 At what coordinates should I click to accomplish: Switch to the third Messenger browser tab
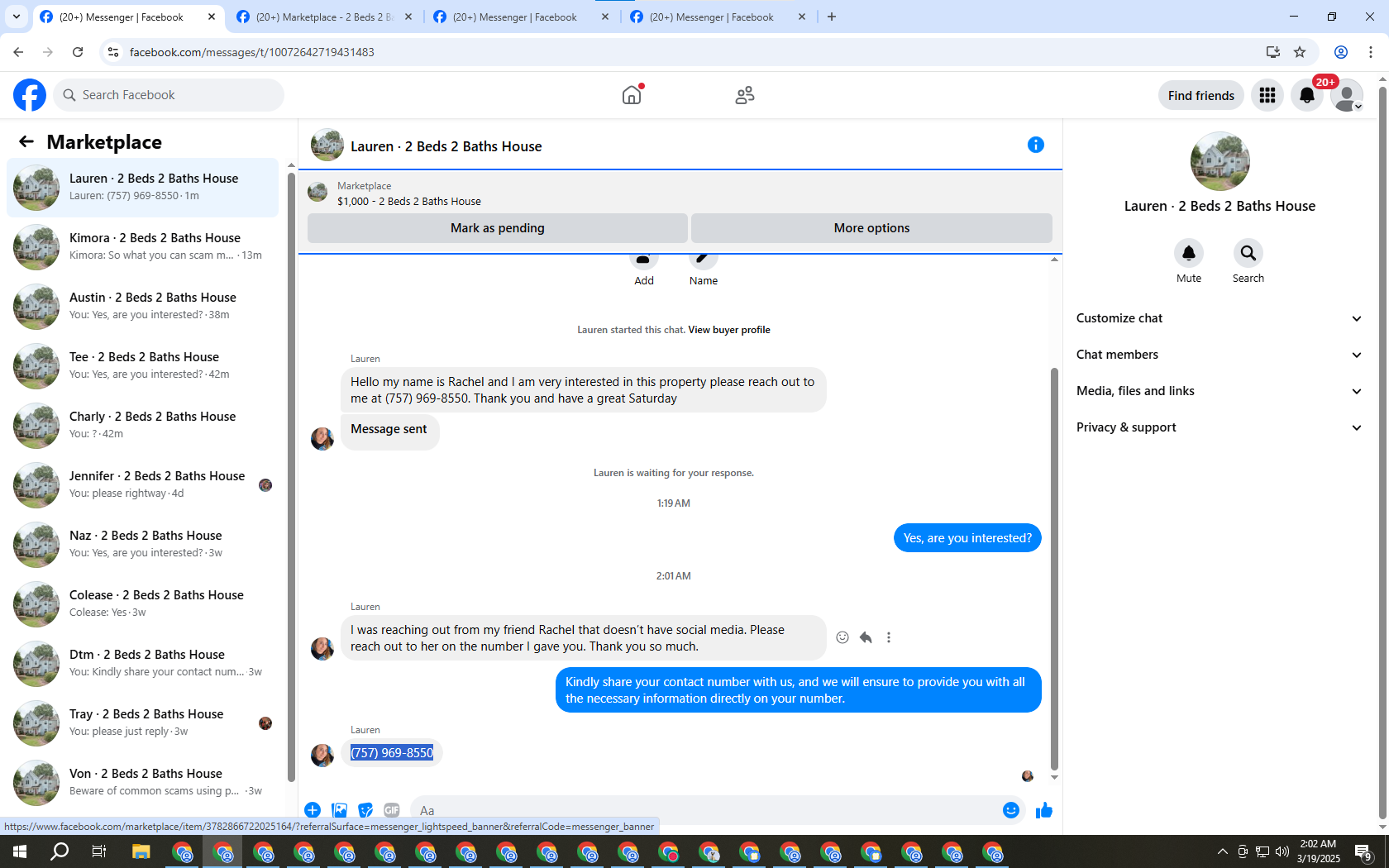pyautogui.click(x=522, y=17)
